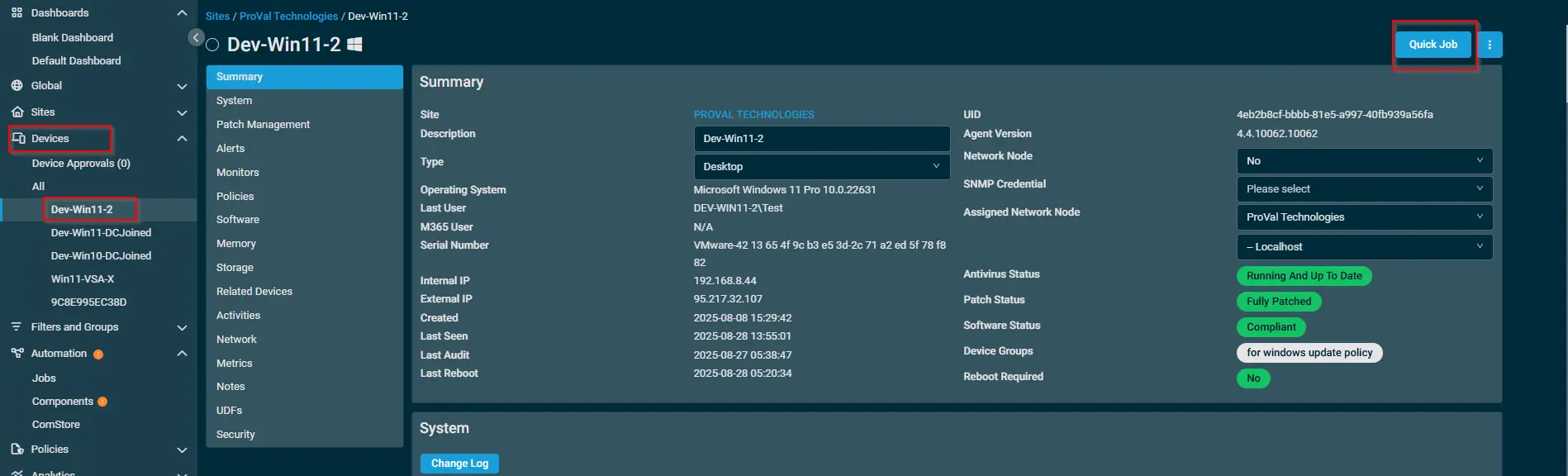Collapse the sidebar with the arrow button

196,37
